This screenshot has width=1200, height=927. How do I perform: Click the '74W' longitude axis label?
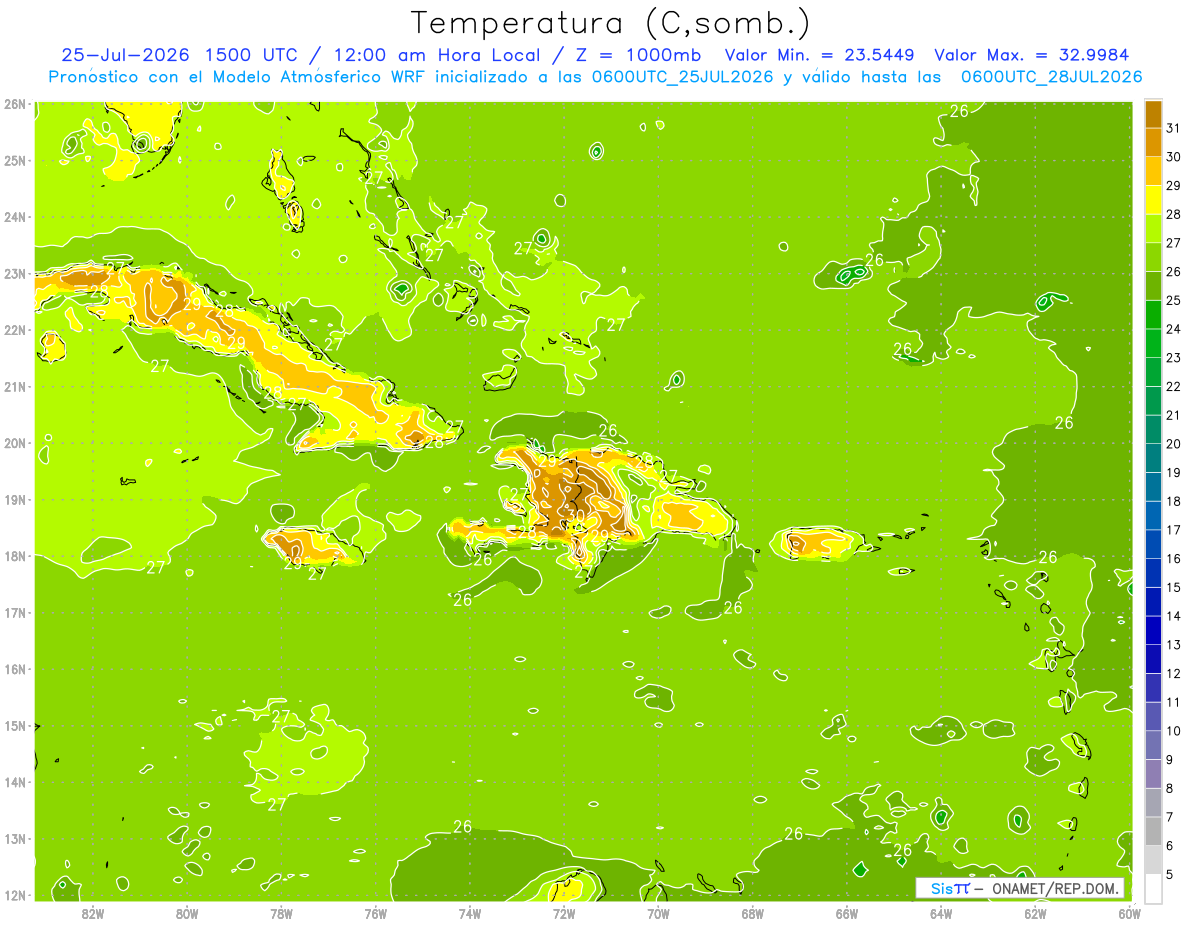click(x=470, y=913)
